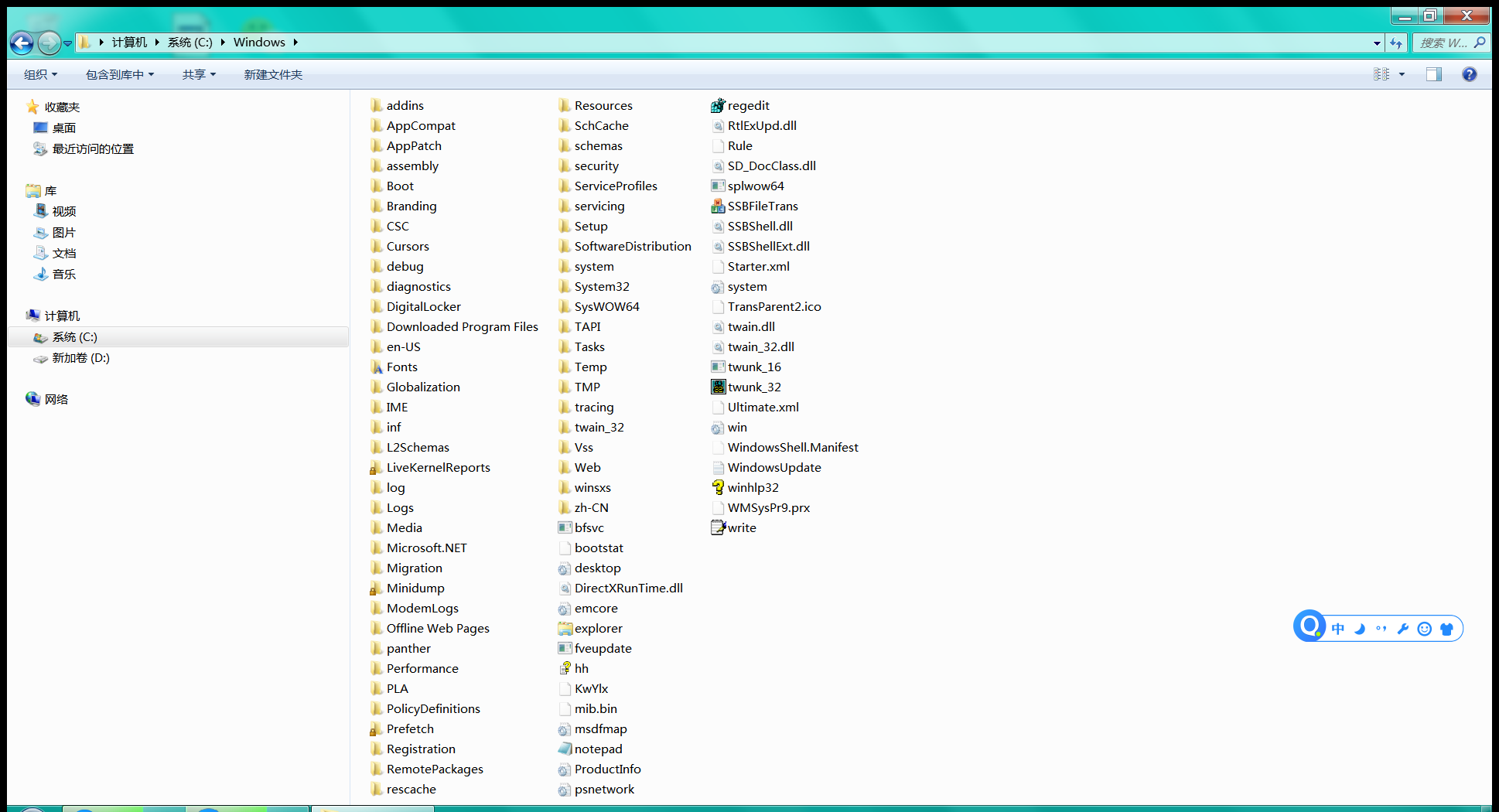This screenshot has height=812, width=1499.
Task: Click the search box for Windows folder
Action: click(x=1450, y=43)
